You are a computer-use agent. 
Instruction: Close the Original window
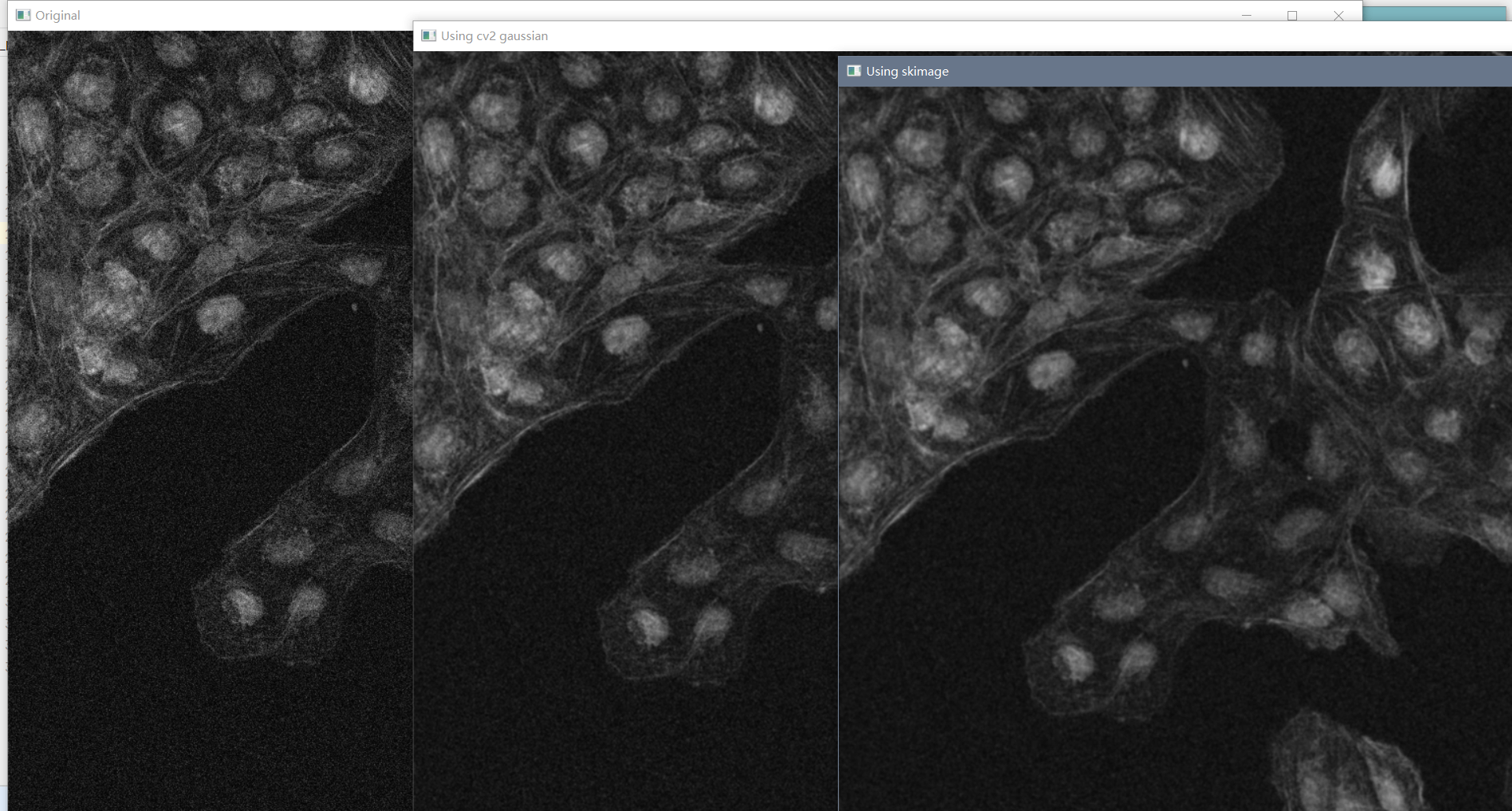(x=1338, y=15)
